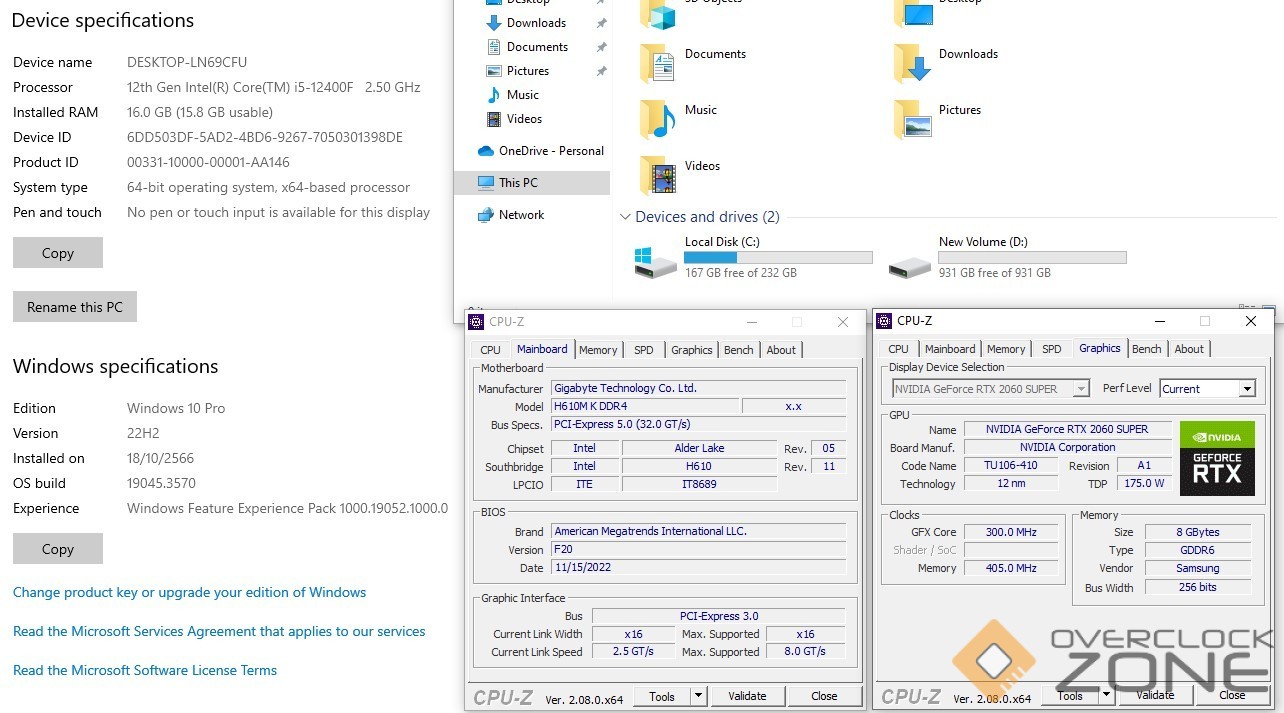Click Rename this PC button
Image resolution: width=1284 pixels, height=713 pixels.
coord(75,307)
